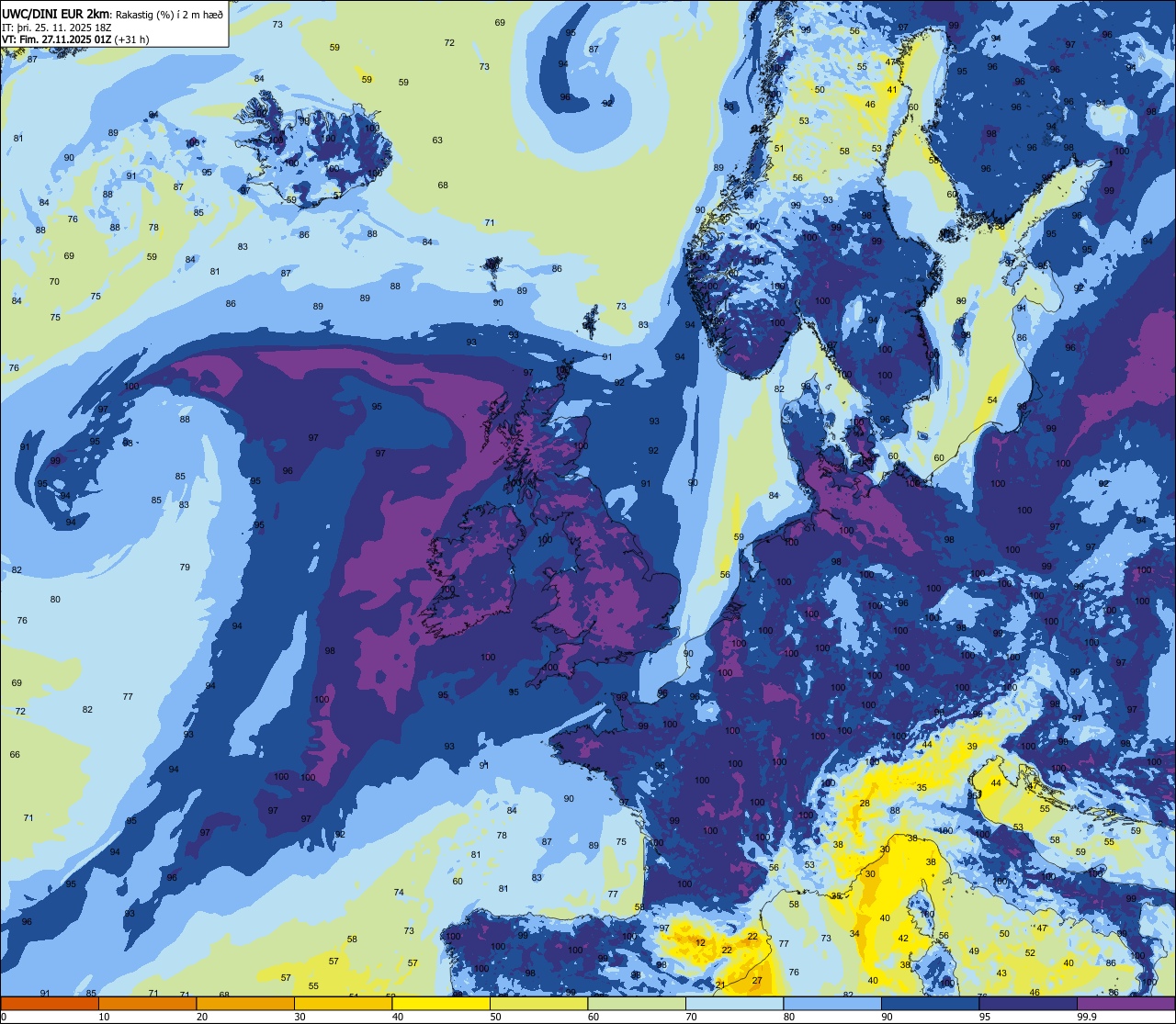The width and height of the screenshot is (1176, 1024).
Task: Click the humidity value '27' near the Spanish coast
Action: click(x=757, y=981)
